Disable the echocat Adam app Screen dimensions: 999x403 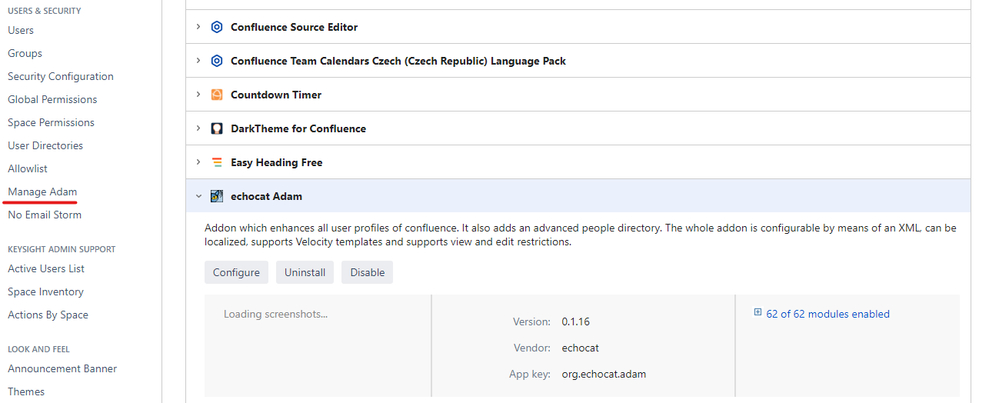tap(367, 272)
